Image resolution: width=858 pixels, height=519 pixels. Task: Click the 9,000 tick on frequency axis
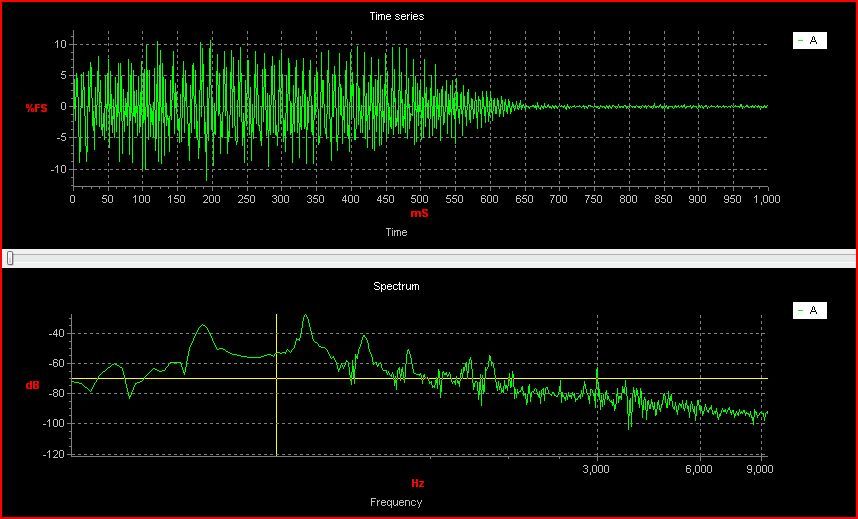(760, 469)
